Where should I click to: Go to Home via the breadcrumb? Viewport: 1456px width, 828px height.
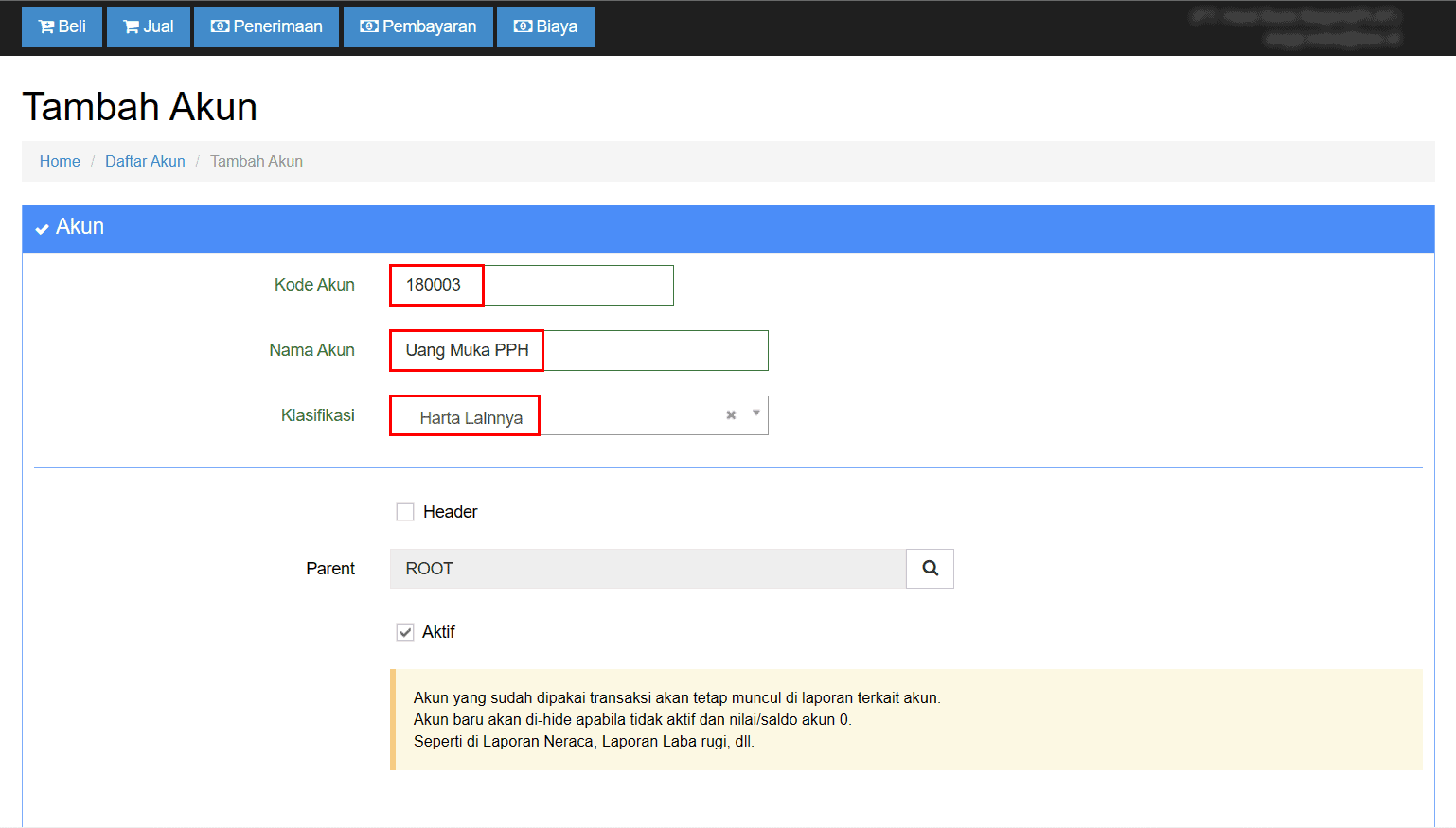(x=60, y=161)
